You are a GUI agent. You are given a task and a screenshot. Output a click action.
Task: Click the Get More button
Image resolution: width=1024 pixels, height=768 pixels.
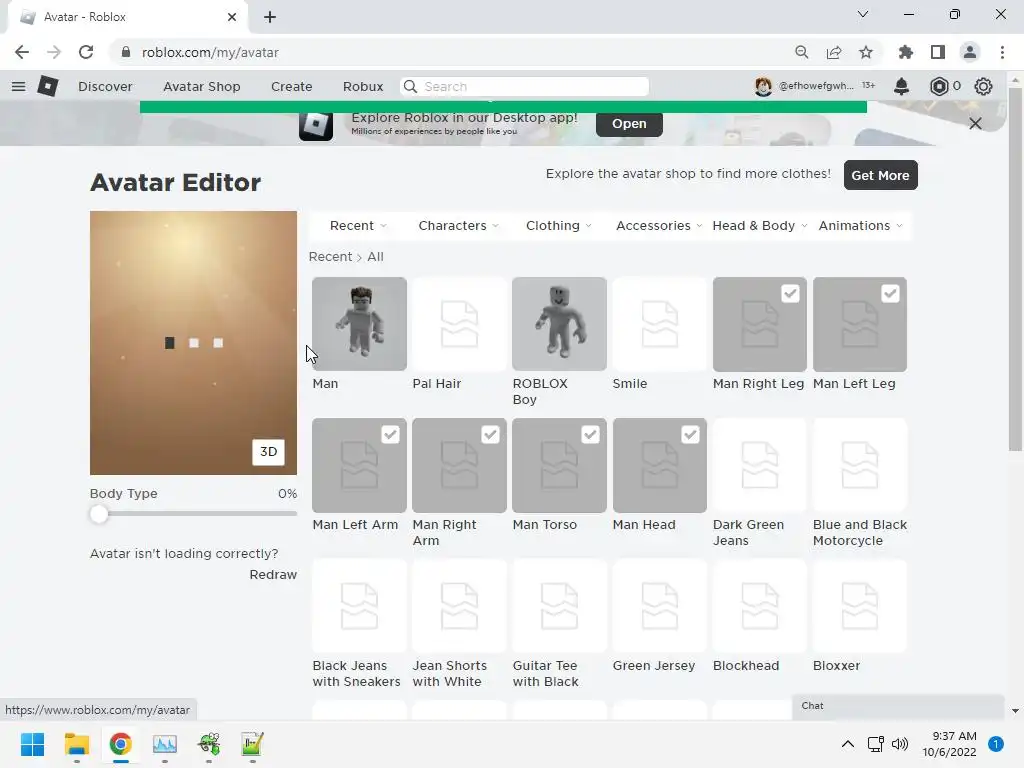click(x=880, y=175)
